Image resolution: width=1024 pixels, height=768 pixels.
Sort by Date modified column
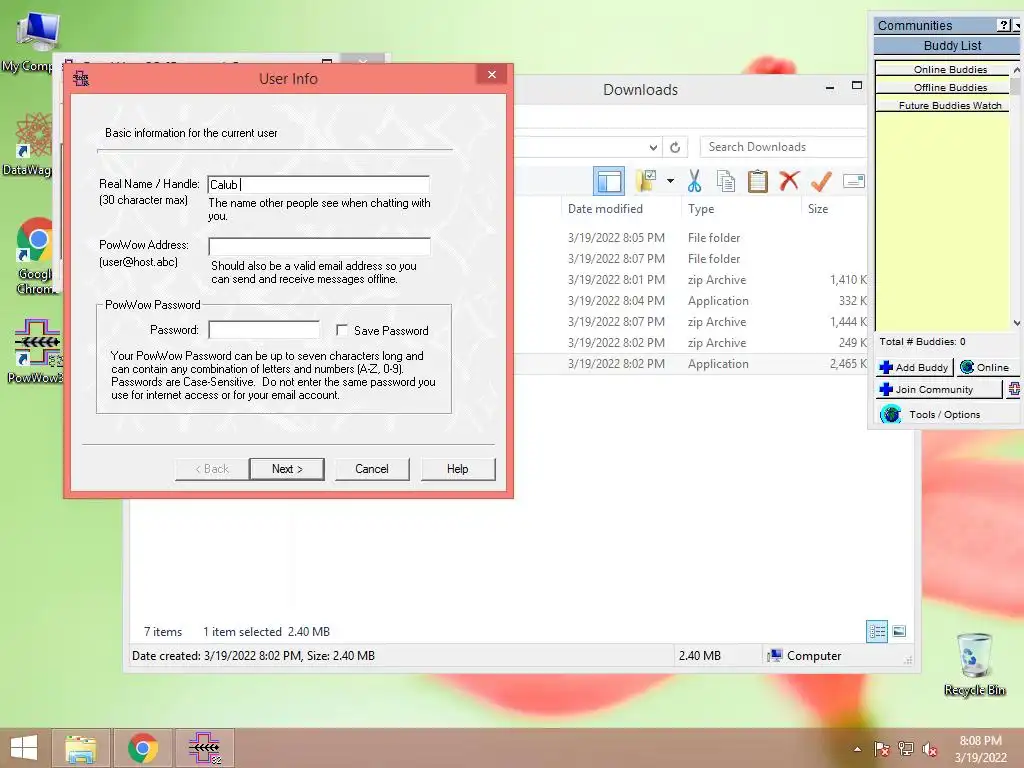click(x=605, y=209)
